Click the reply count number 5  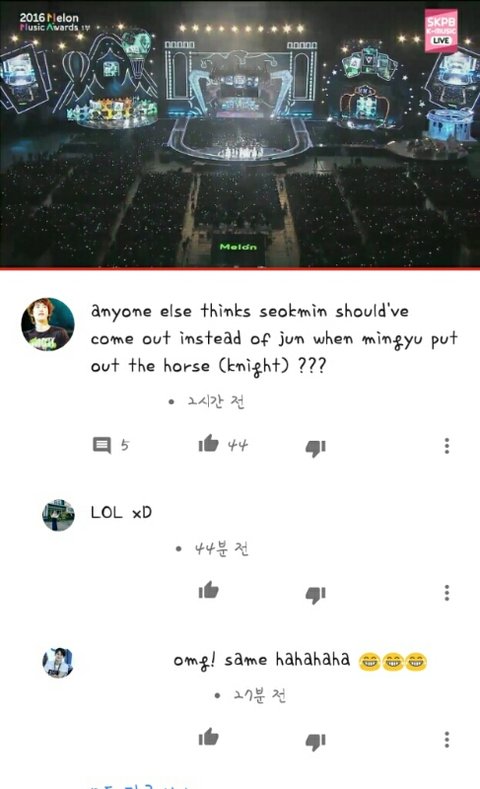(125, 445)
